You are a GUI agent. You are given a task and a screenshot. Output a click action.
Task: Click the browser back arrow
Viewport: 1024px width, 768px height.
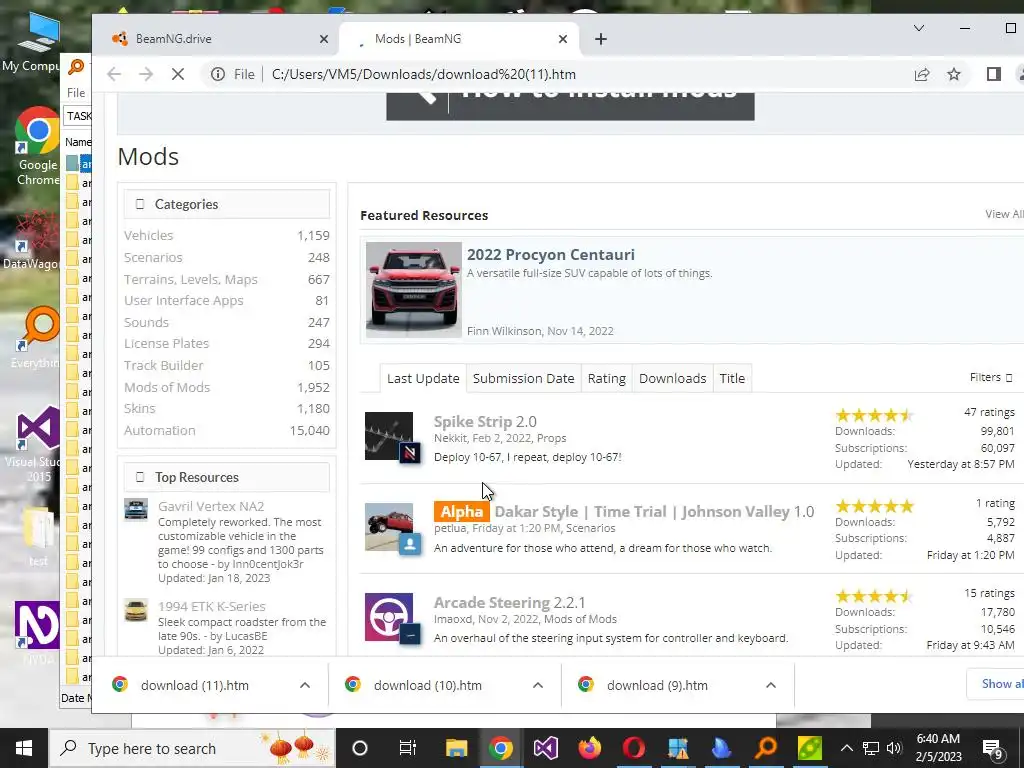click(x=114, y=74)
